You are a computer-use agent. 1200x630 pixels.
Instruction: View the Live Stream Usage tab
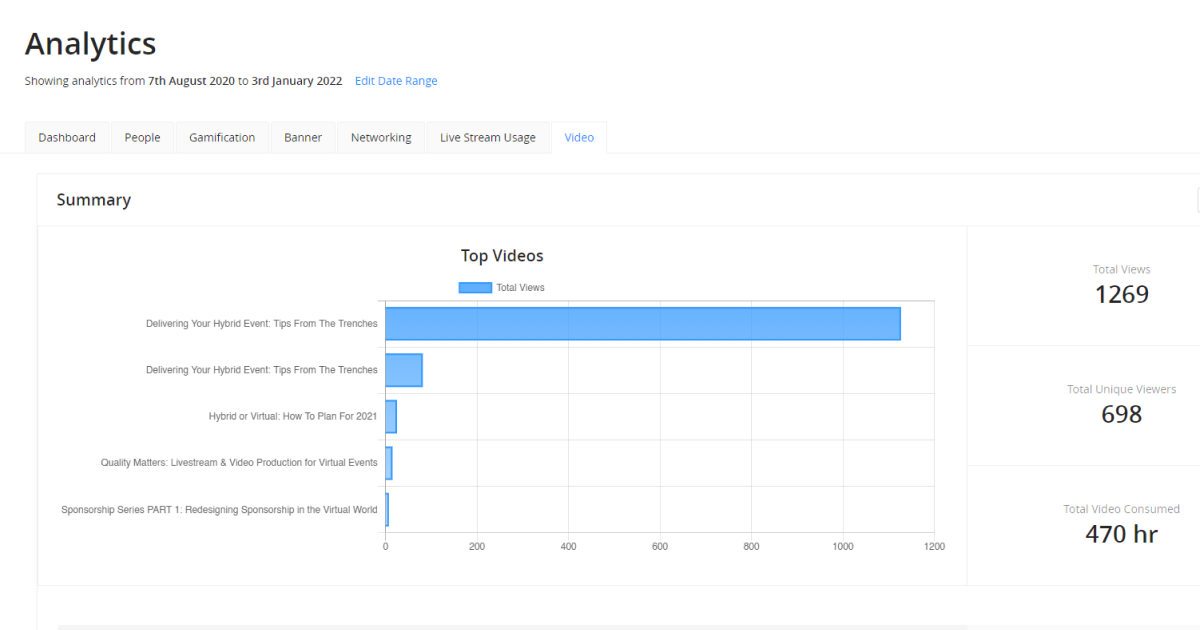click(x=488, y=138)
